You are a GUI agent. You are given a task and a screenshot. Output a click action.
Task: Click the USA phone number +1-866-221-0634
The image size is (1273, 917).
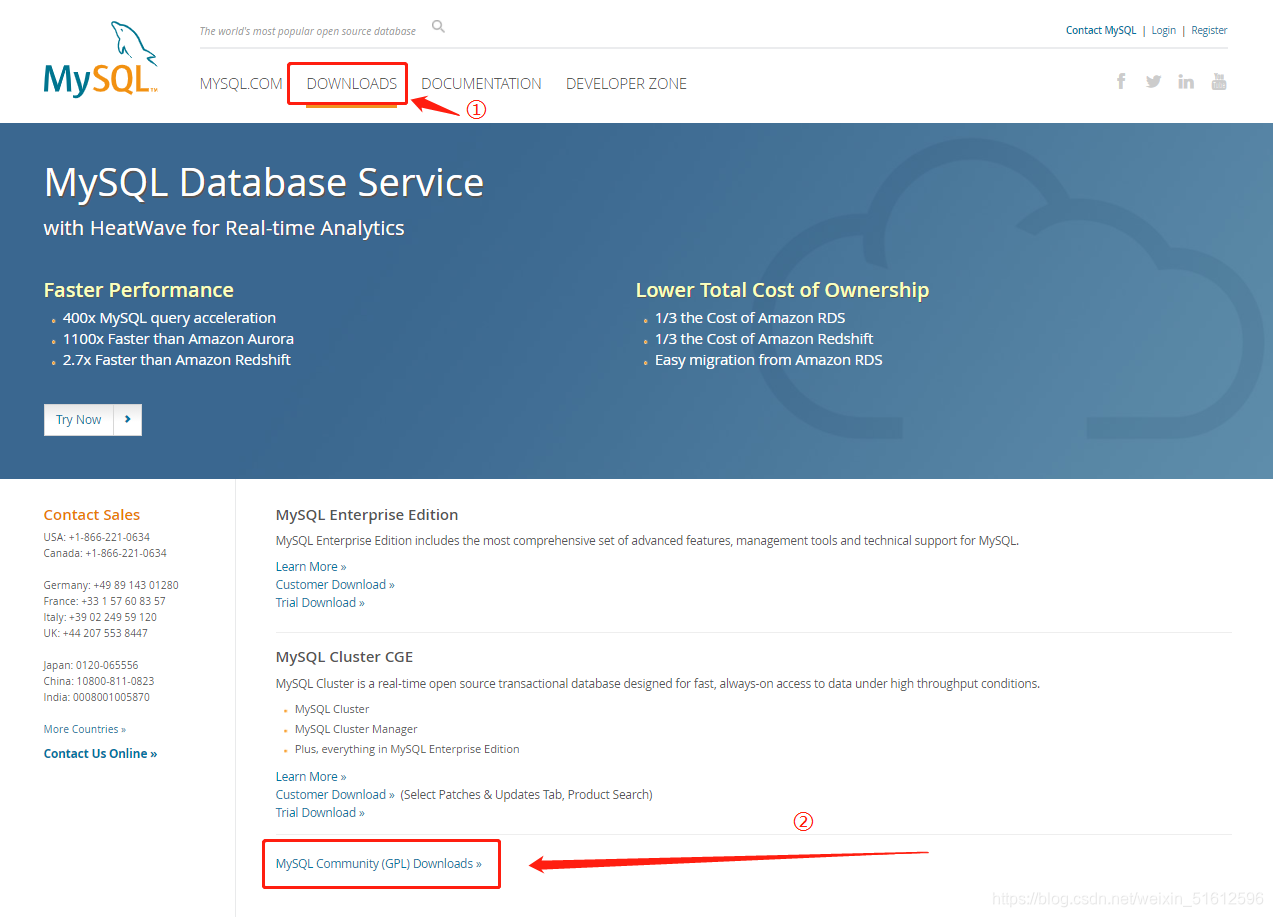[x=109, y=537]
